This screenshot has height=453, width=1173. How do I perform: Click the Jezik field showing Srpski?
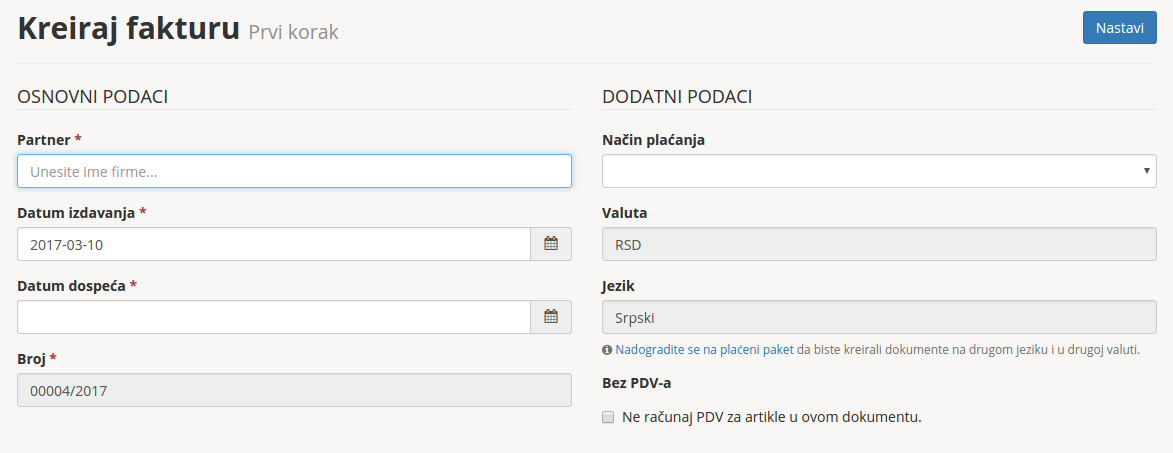(878, 317)
